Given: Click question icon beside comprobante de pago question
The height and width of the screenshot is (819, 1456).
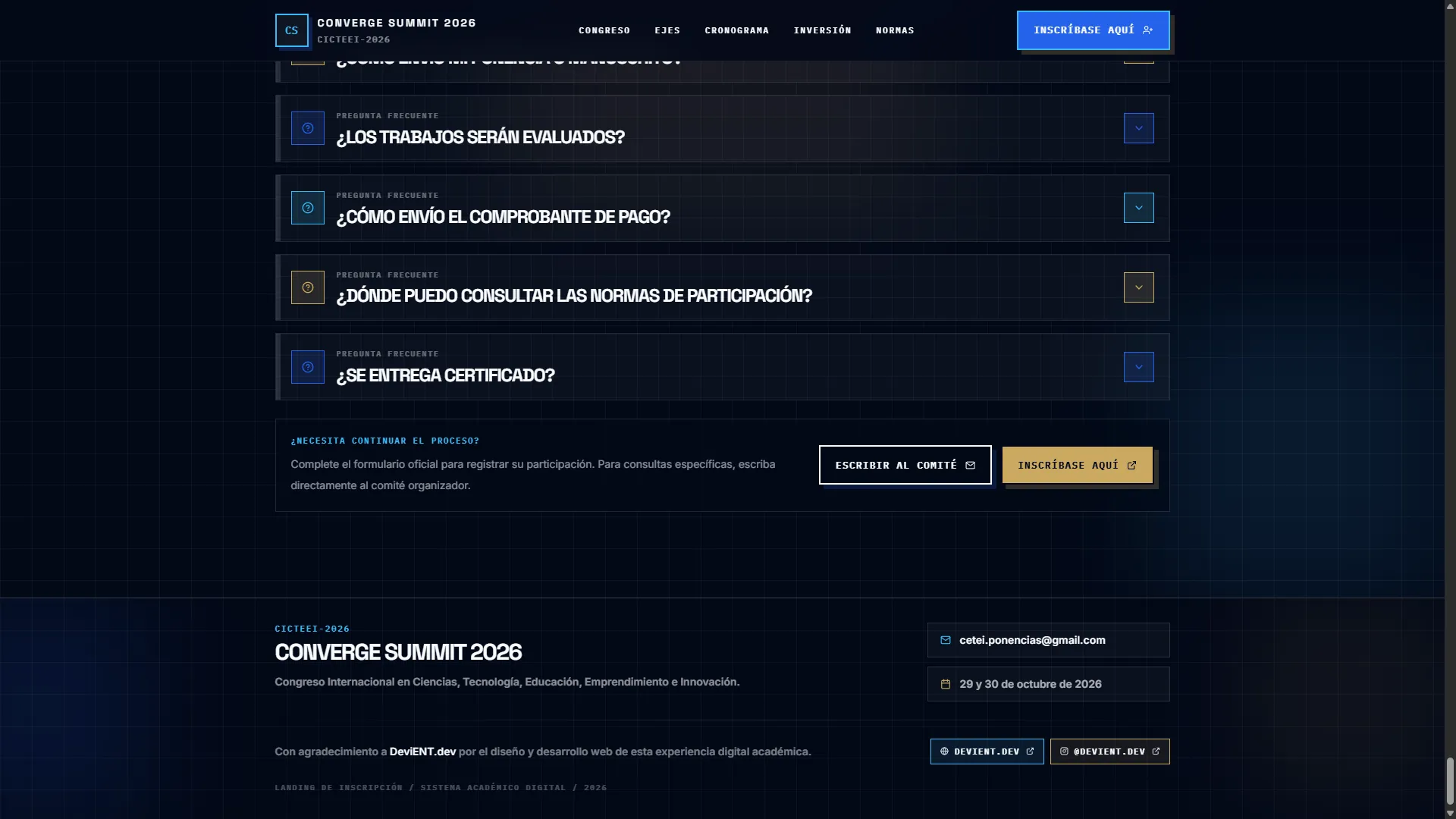Looking at the screenshot, I should [308, 208].
